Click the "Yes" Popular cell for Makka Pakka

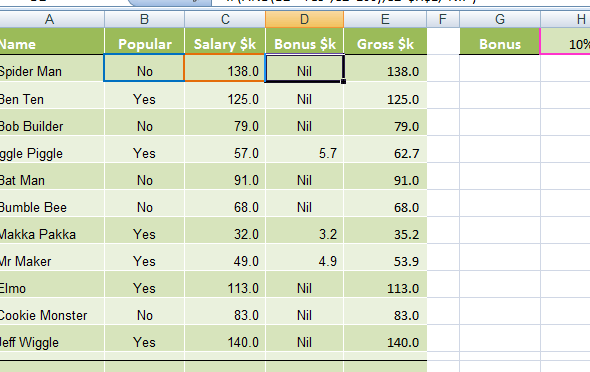click(144, 231)
